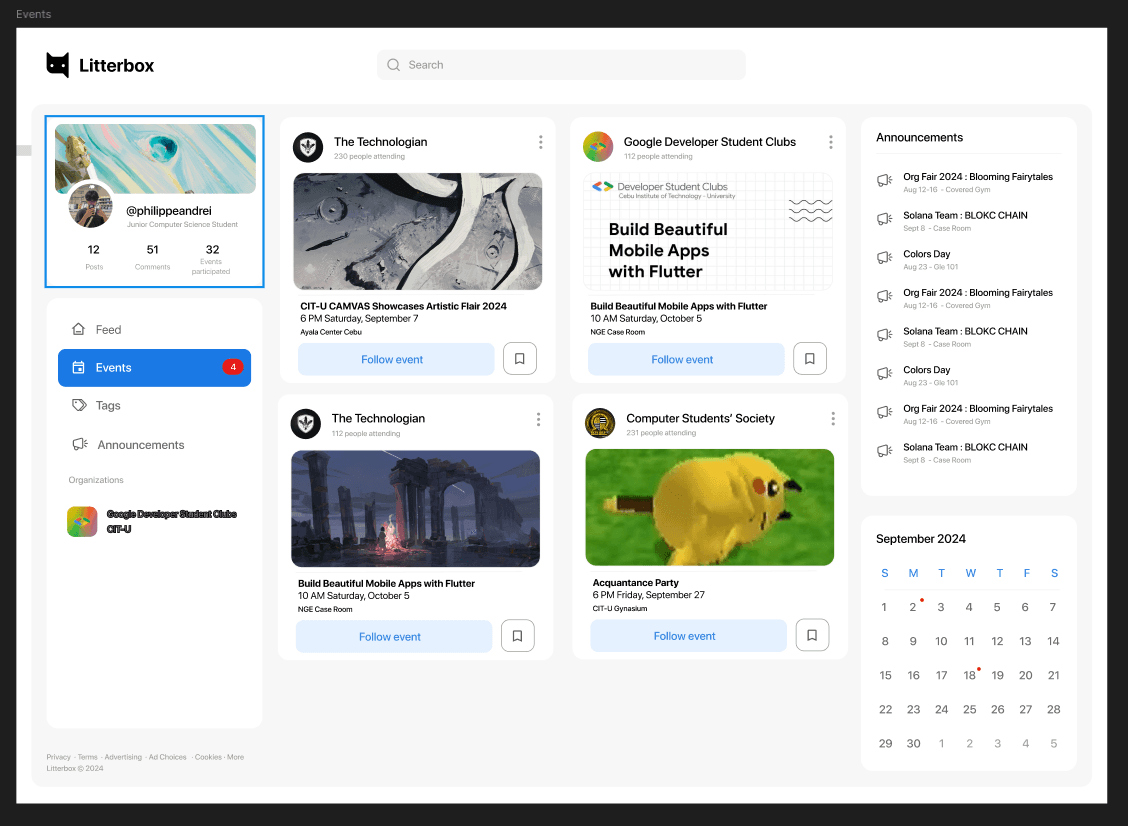
Task: Select September 30 on the calendar
Action: pos(914,743)
